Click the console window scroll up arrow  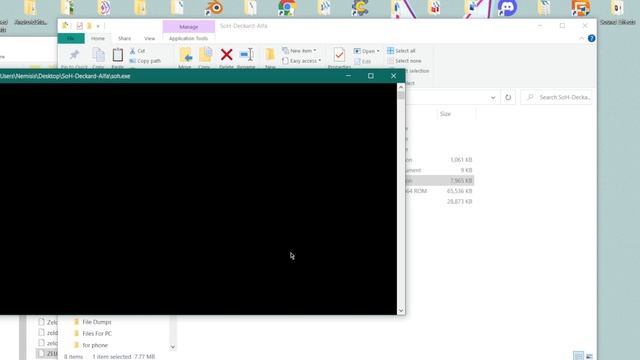(x=401, y=87)
